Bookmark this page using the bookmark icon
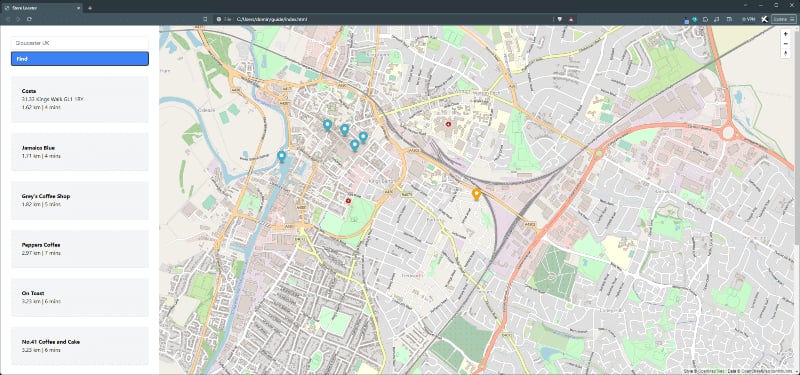 point(205,19)
